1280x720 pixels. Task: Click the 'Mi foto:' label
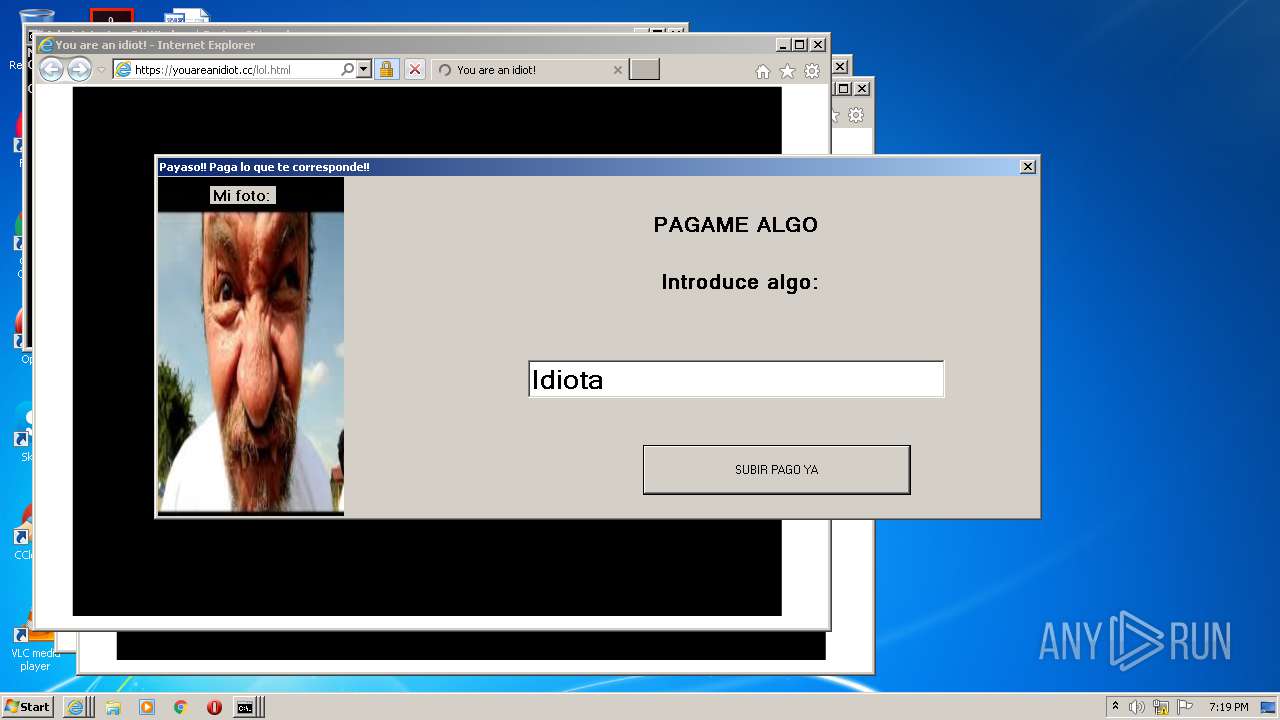coord(242,196)
